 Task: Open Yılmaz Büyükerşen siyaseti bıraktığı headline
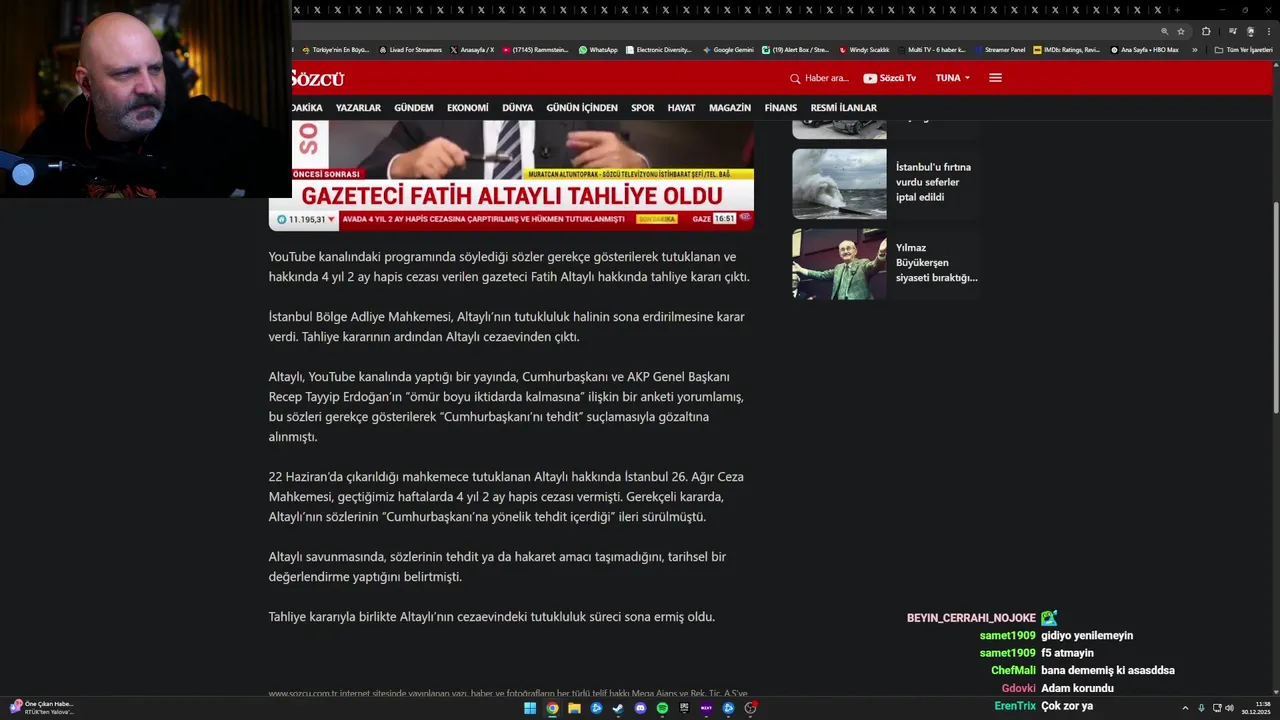tap(937, 263)
